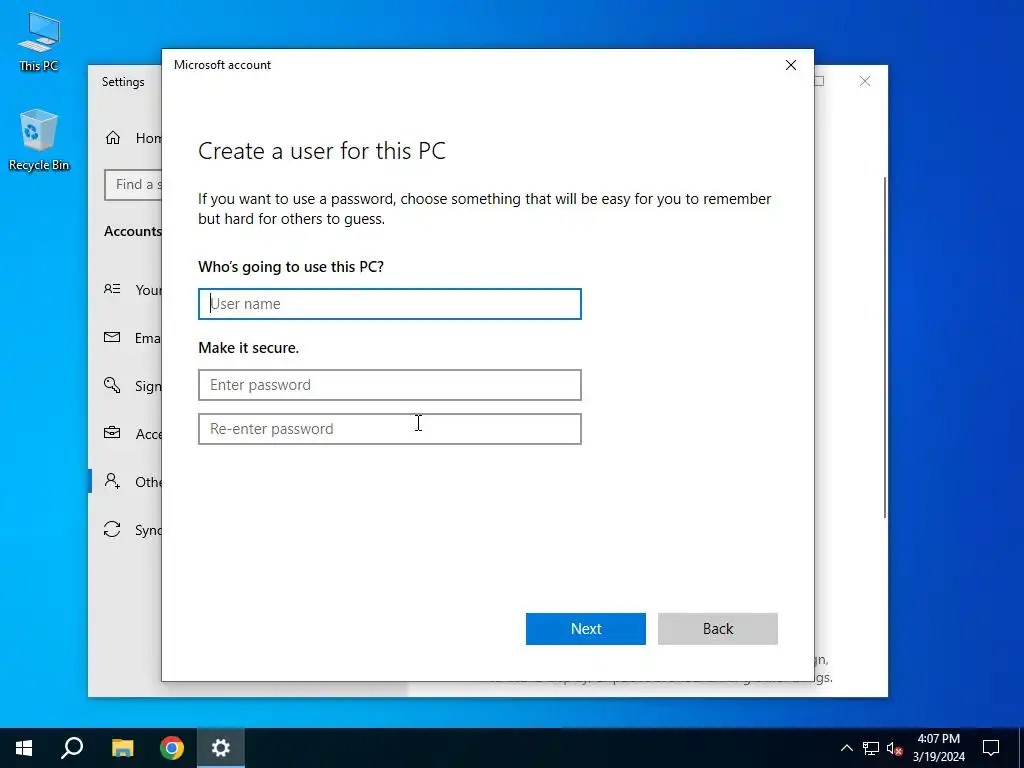The image size is (1024, 768).
Task: Click the muted volume tray icon
Action: [x=895, y=748]
